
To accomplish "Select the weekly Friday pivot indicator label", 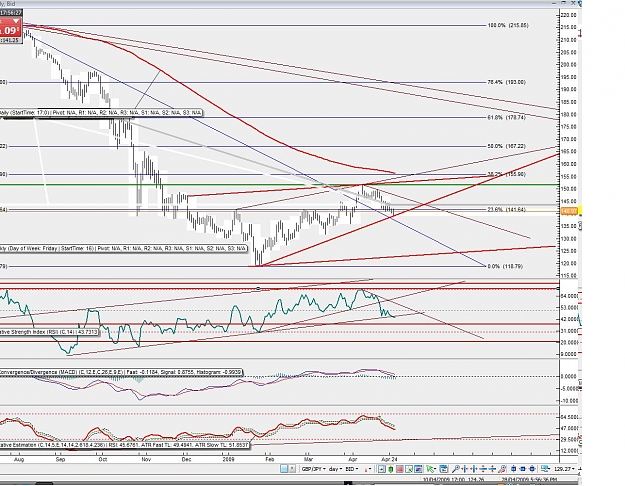I will click(x=123, y=248).
